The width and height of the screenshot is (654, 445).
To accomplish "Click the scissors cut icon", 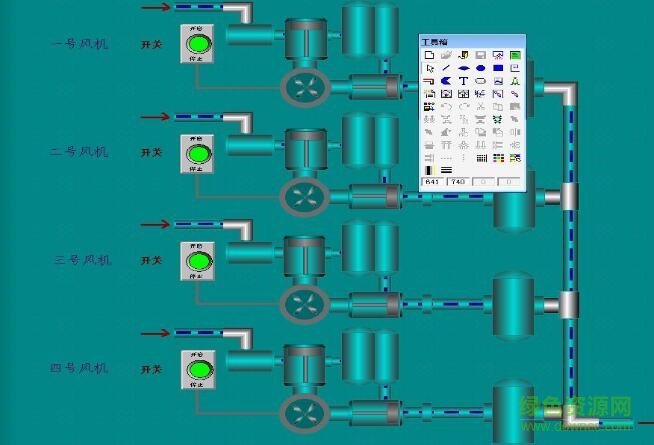I will [x=480, y=107].
